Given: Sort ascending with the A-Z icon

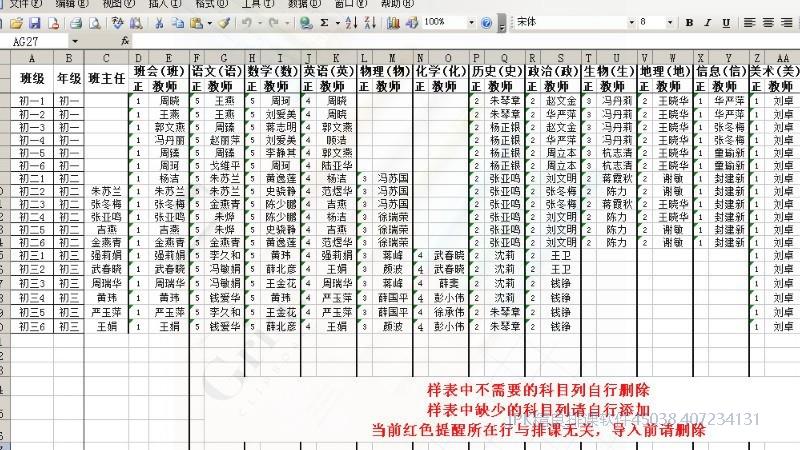Looking at the screenshot, I should point(351,23).
